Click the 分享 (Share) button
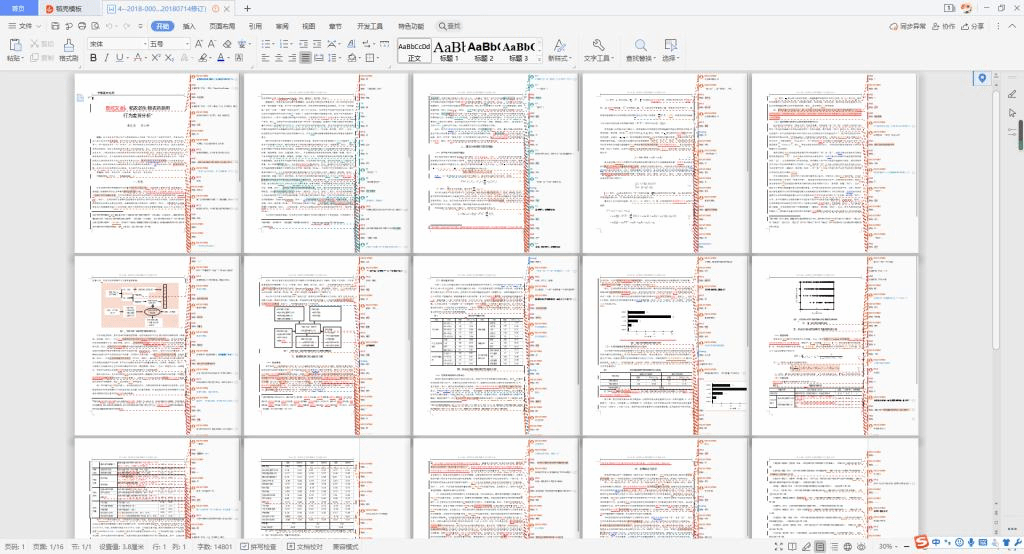 [971, 26]
